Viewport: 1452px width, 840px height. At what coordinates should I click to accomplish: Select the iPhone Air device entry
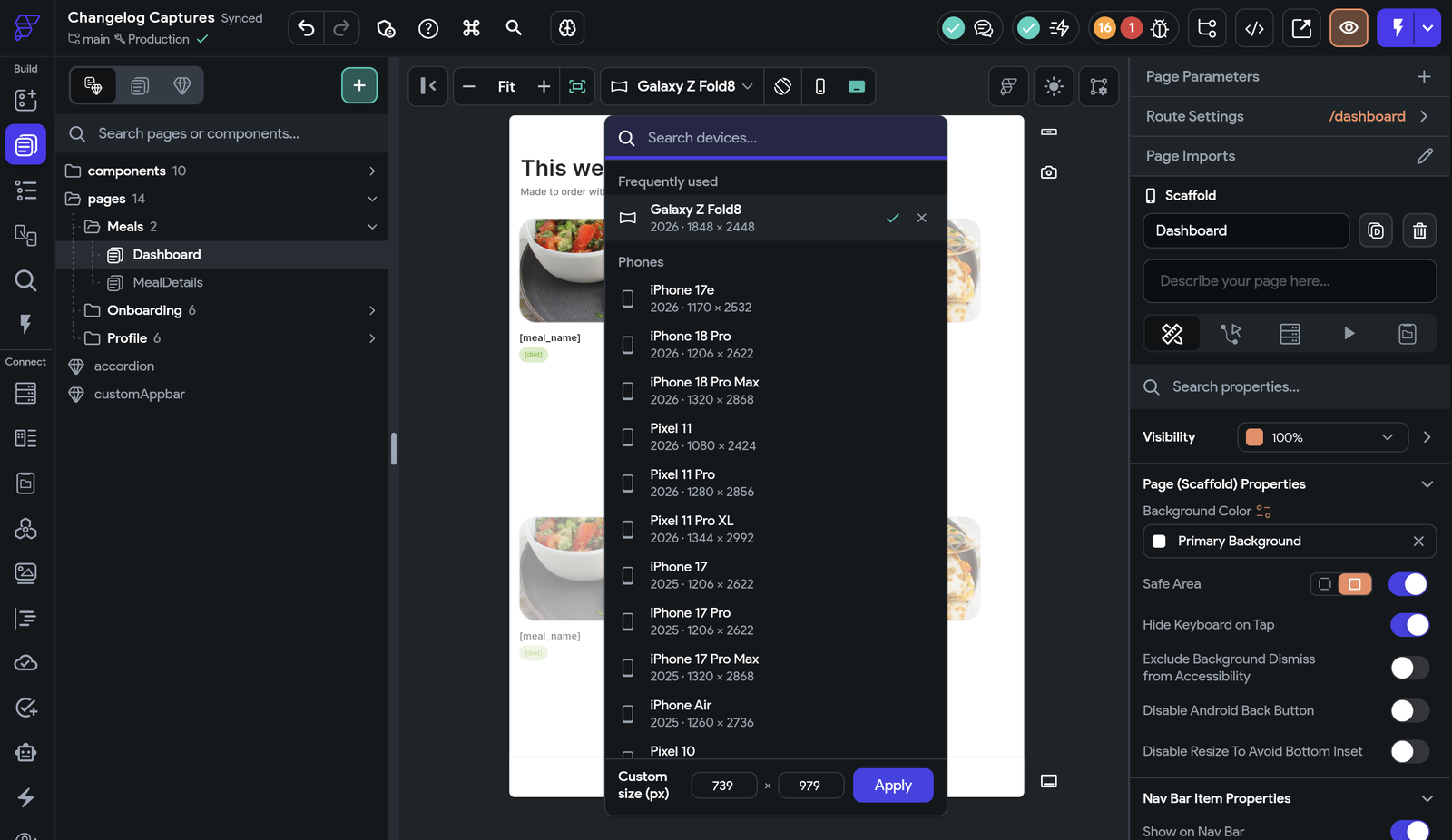tap(776, 714)
